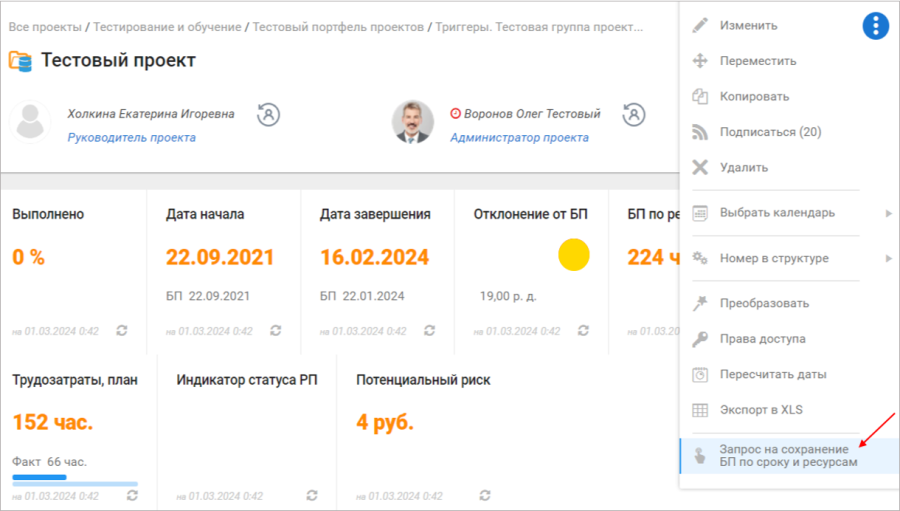The image size is (900, 511).
Task: Refresh the Трудозатраты, план card
Action: [133, 495]
